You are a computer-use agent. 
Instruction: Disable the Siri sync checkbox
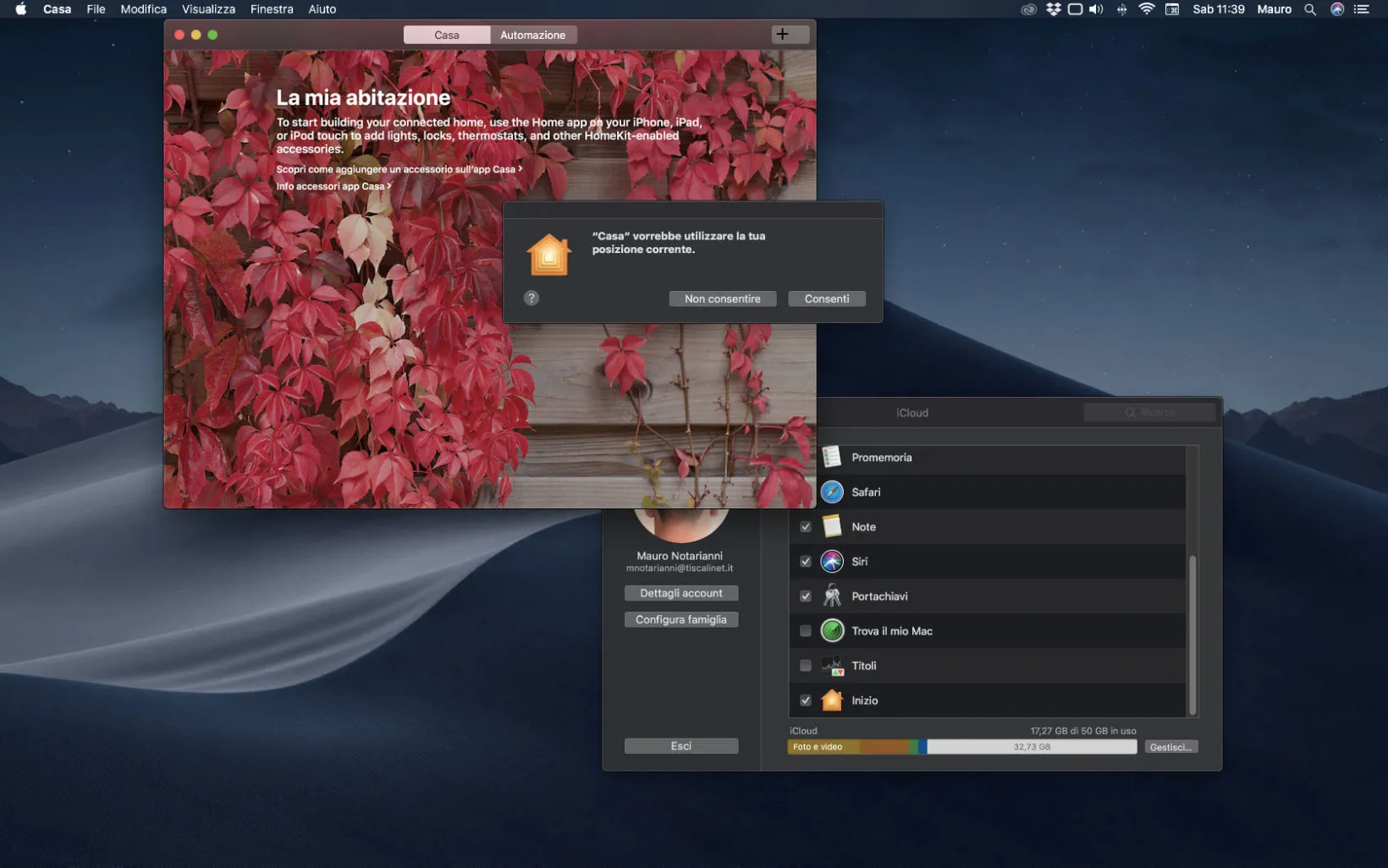coord(805,561)
